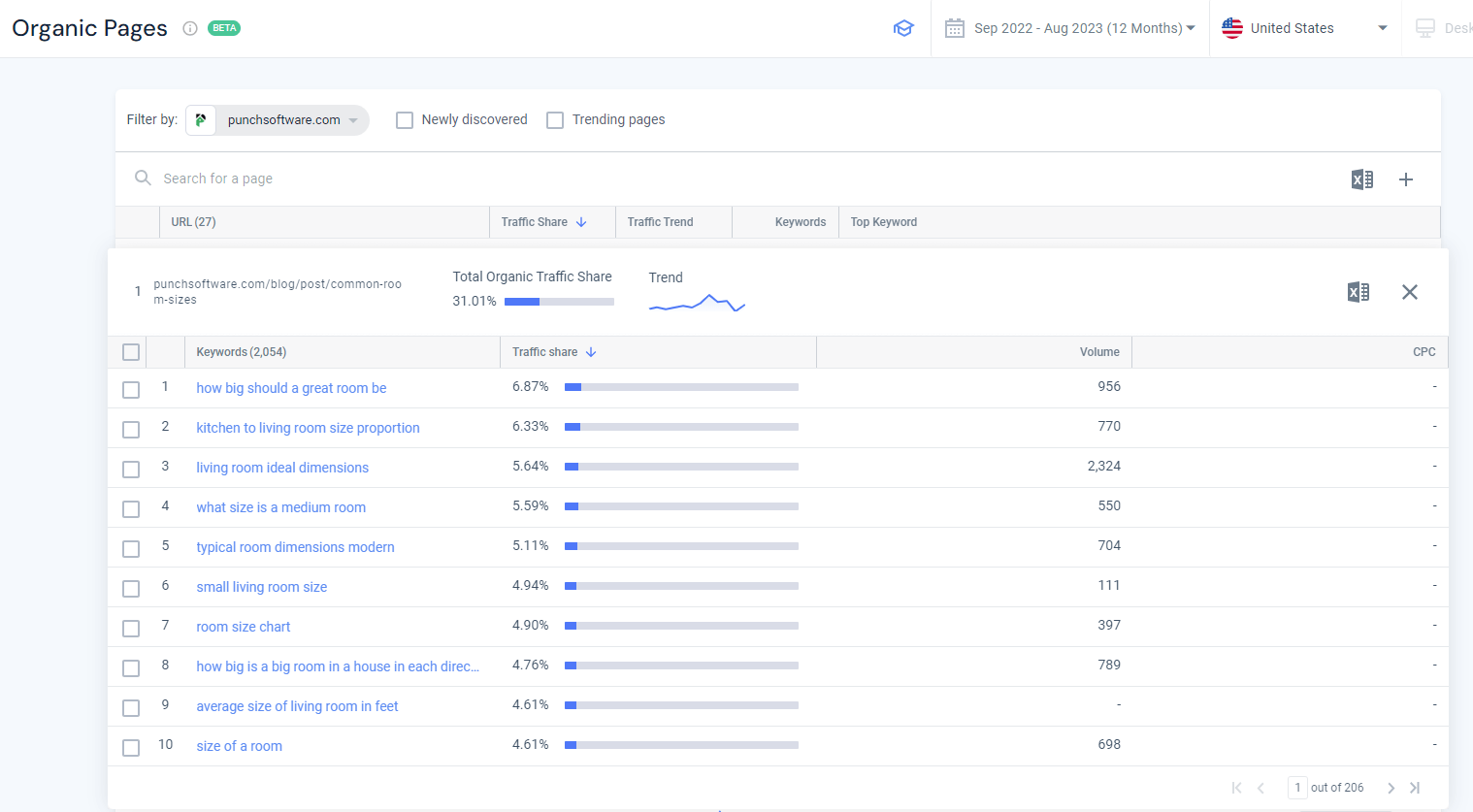Image resolution: width=1473 pixels, height=812 pixels.
Task: Click the Search for a page field
Action: (x=728, y=179)
